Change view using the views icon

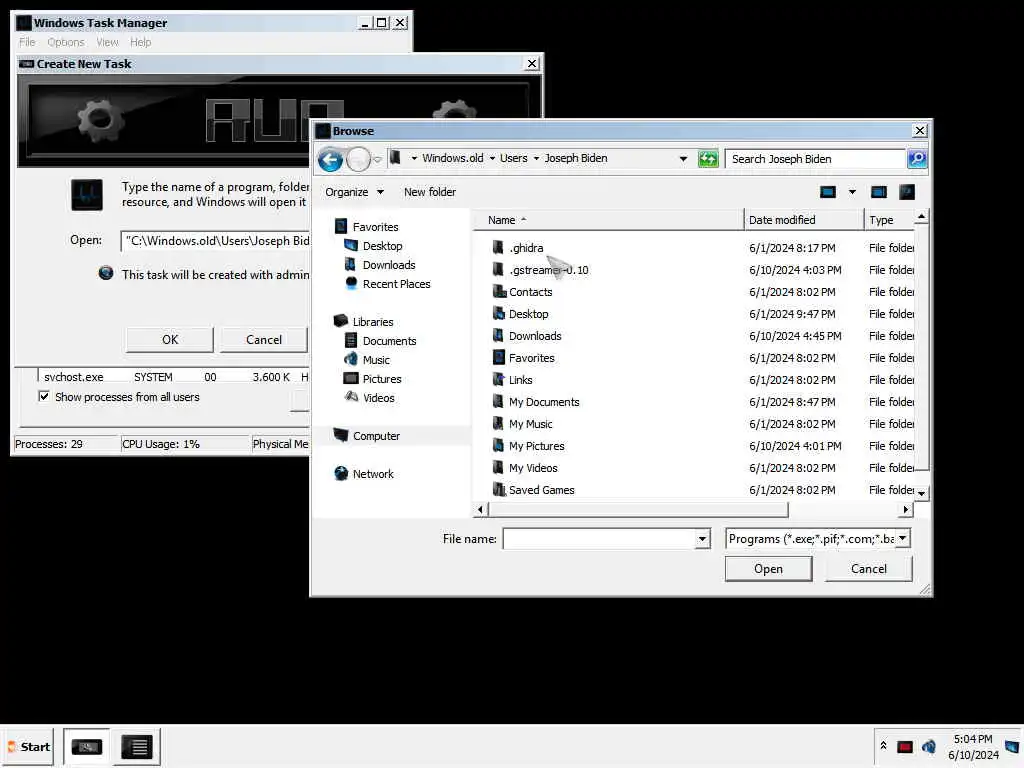[x=827, y=192]
